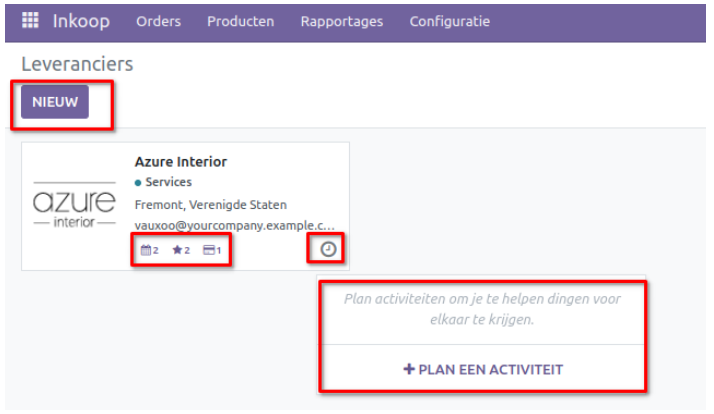Click the Leveranciers page heading

[77, 64]
